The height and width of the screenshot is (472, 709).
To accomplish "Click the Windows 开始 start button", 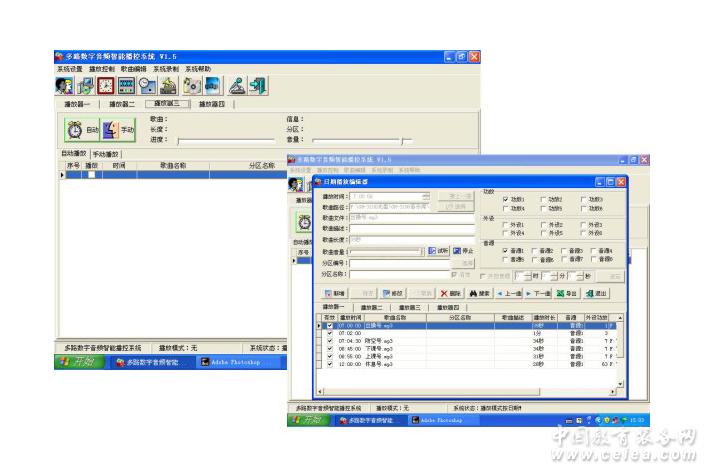I will tap(75, 361).
